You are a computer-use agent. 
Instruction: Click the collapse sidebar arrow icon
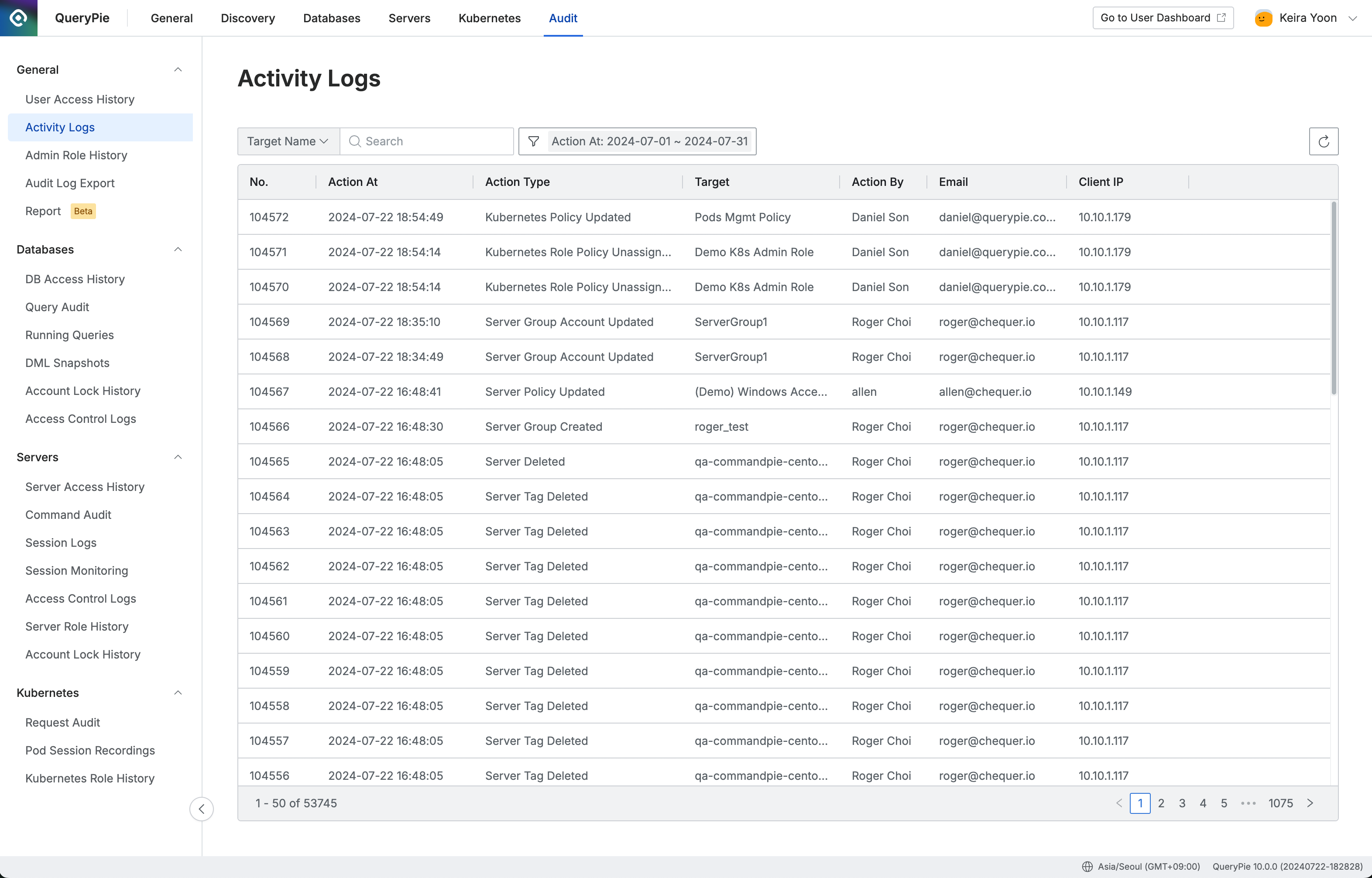pyautogui.click(x=200, y=809)
